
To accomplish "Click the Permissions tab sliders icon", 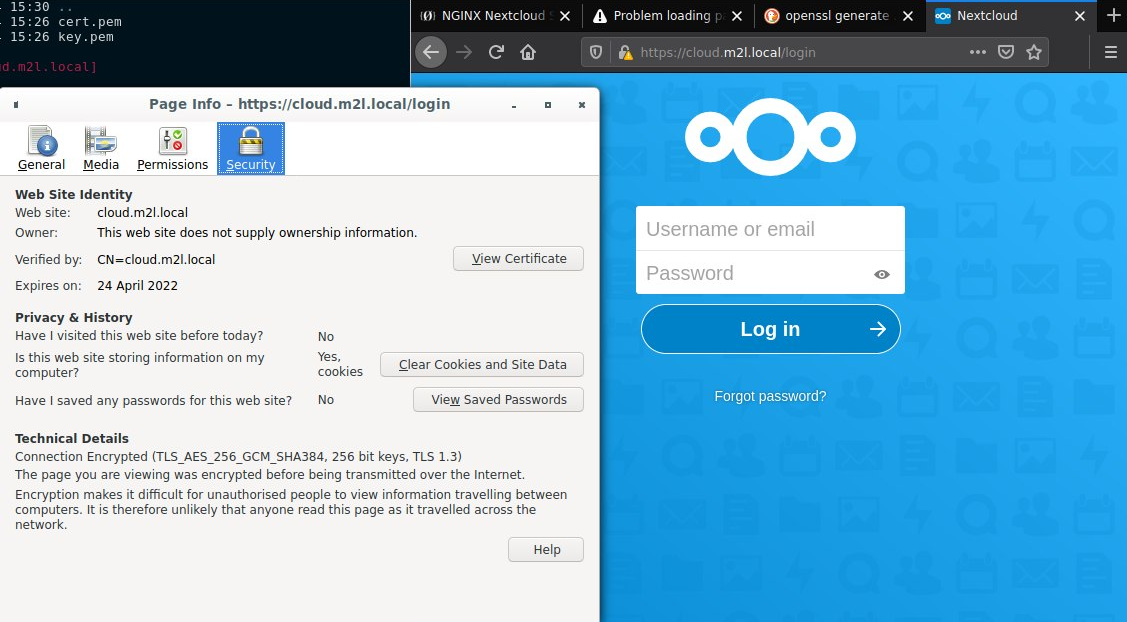I will click(172, 140).
